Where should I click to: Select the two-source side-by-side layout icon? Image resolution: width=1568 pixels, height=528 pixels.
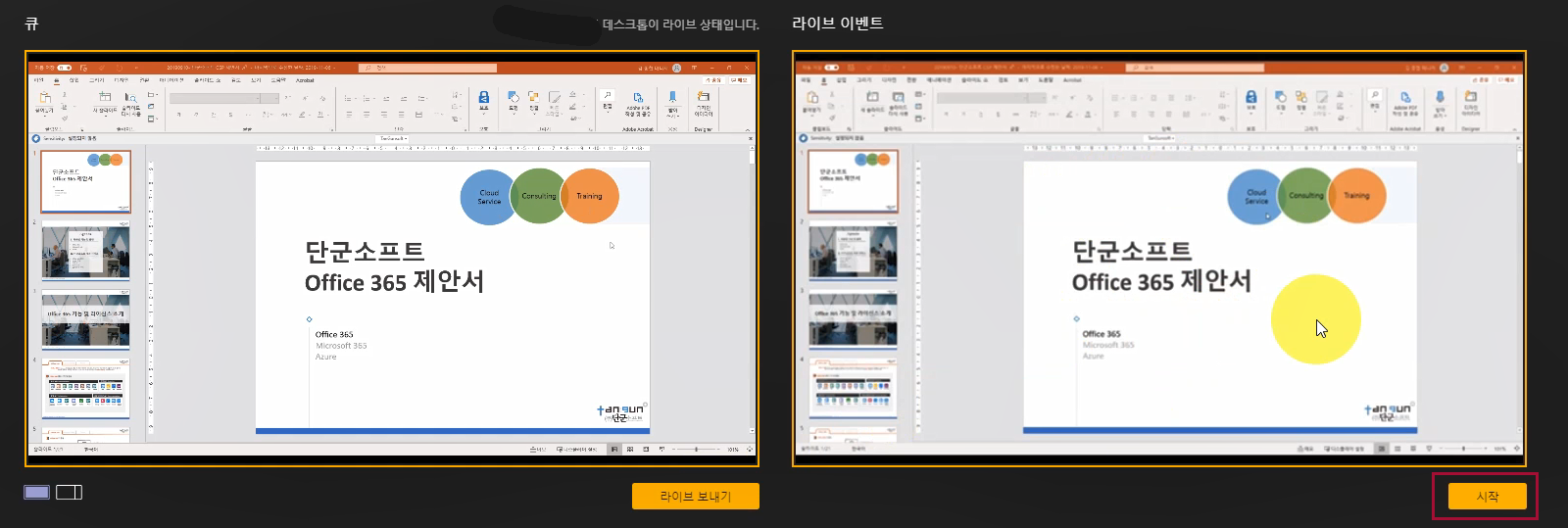pos(70,492)
